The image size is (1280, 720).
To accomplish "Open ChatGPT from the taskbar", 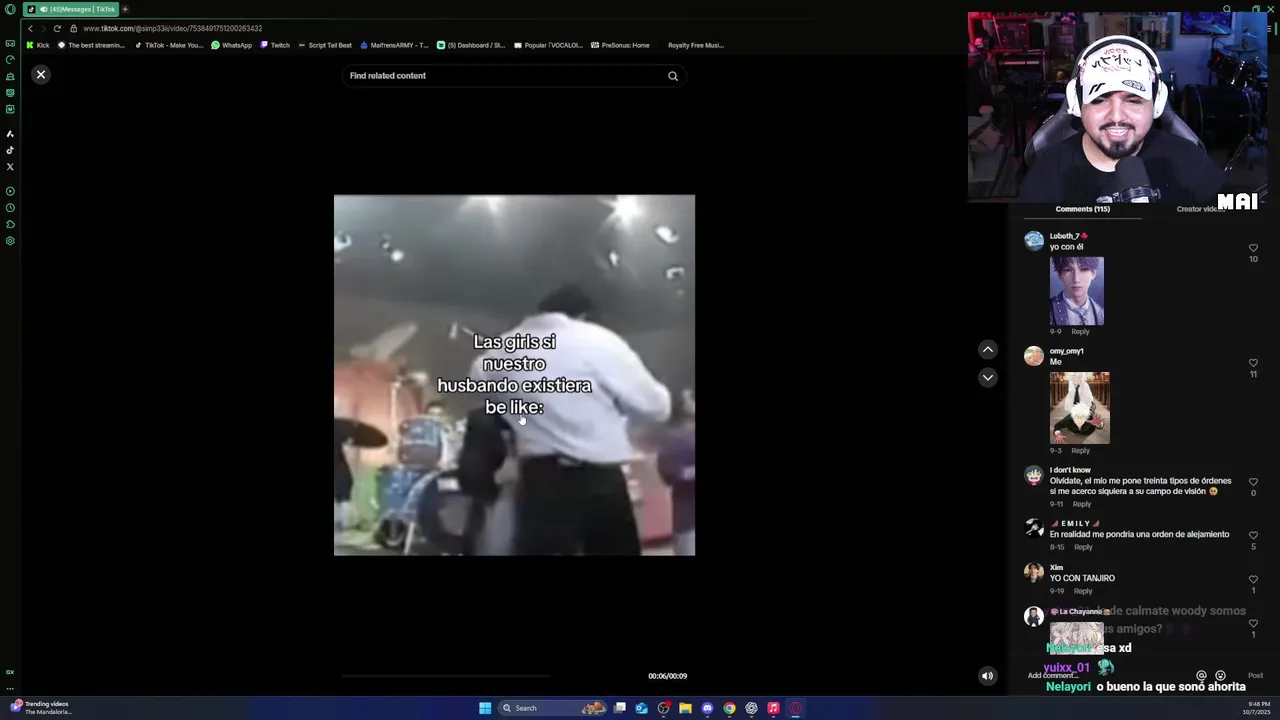I will tap(751, 708).
